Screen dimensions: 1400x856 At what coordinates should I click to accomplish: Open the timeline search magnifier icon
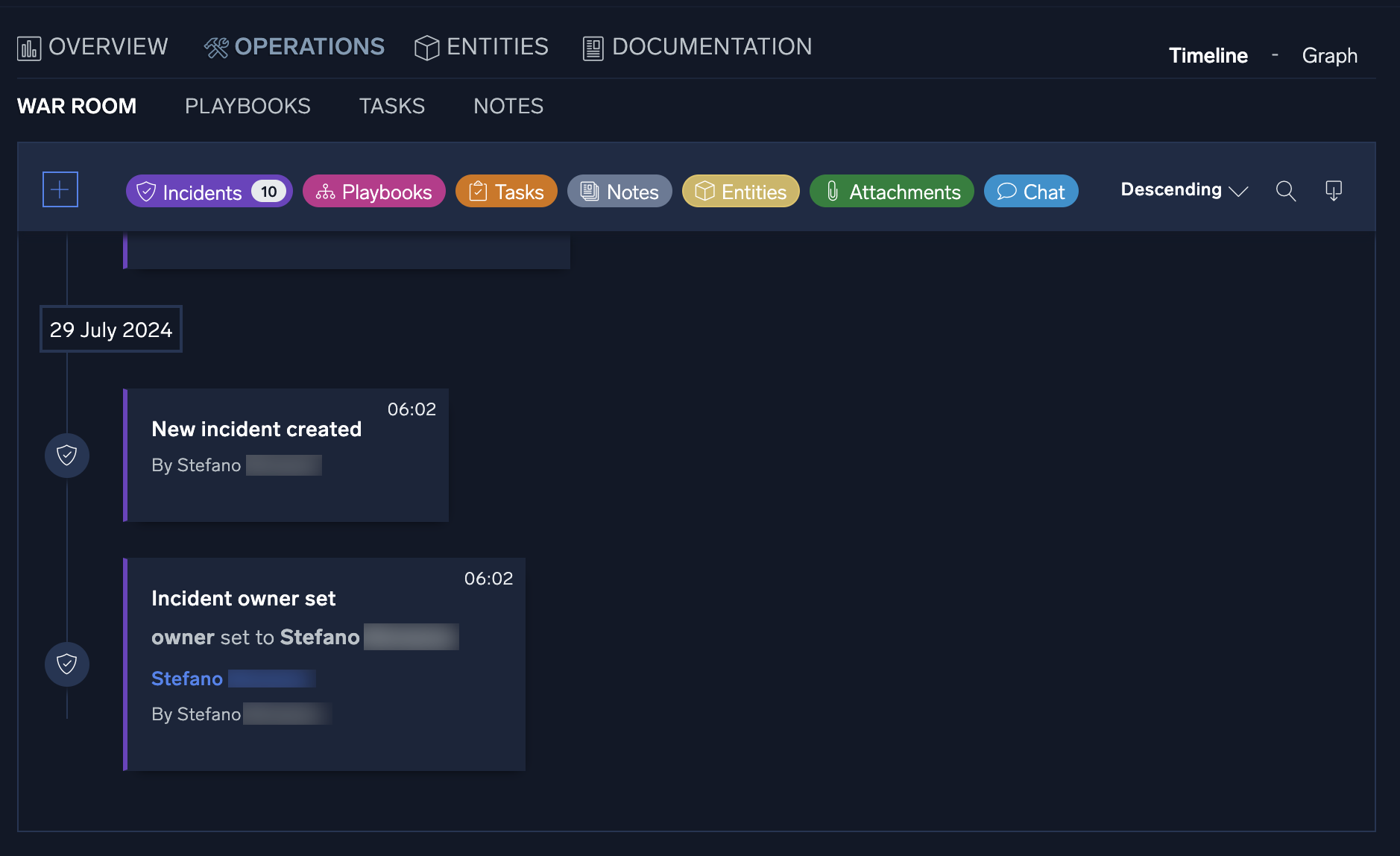[1285, 191]
